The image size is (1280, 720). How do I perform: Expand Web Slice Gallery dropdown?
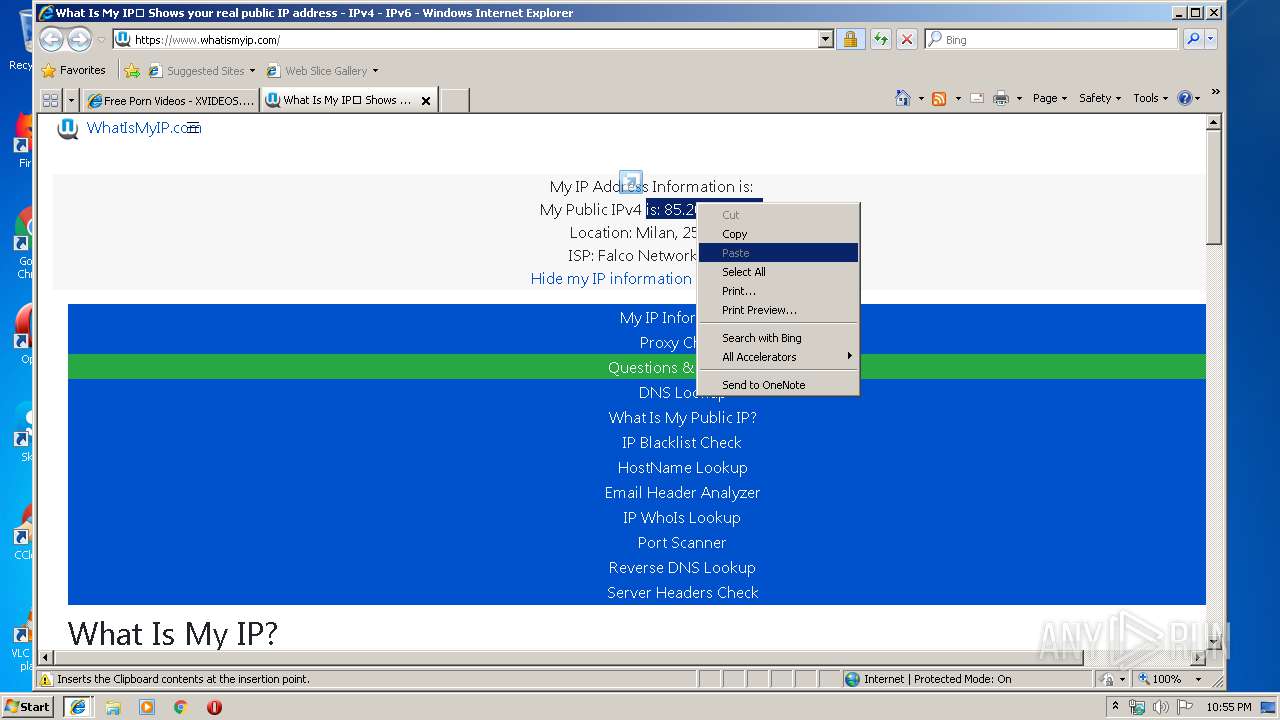[375, 71]
